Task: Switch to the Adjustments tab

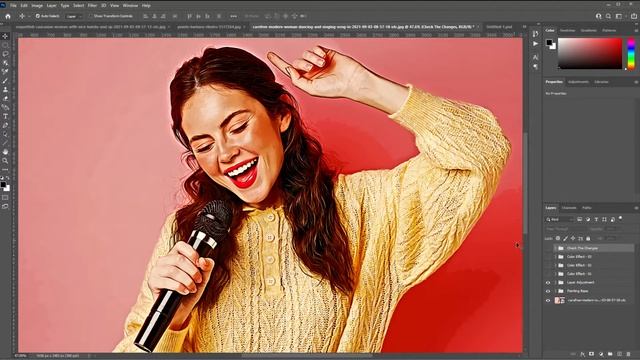Action: coord(578,82)
